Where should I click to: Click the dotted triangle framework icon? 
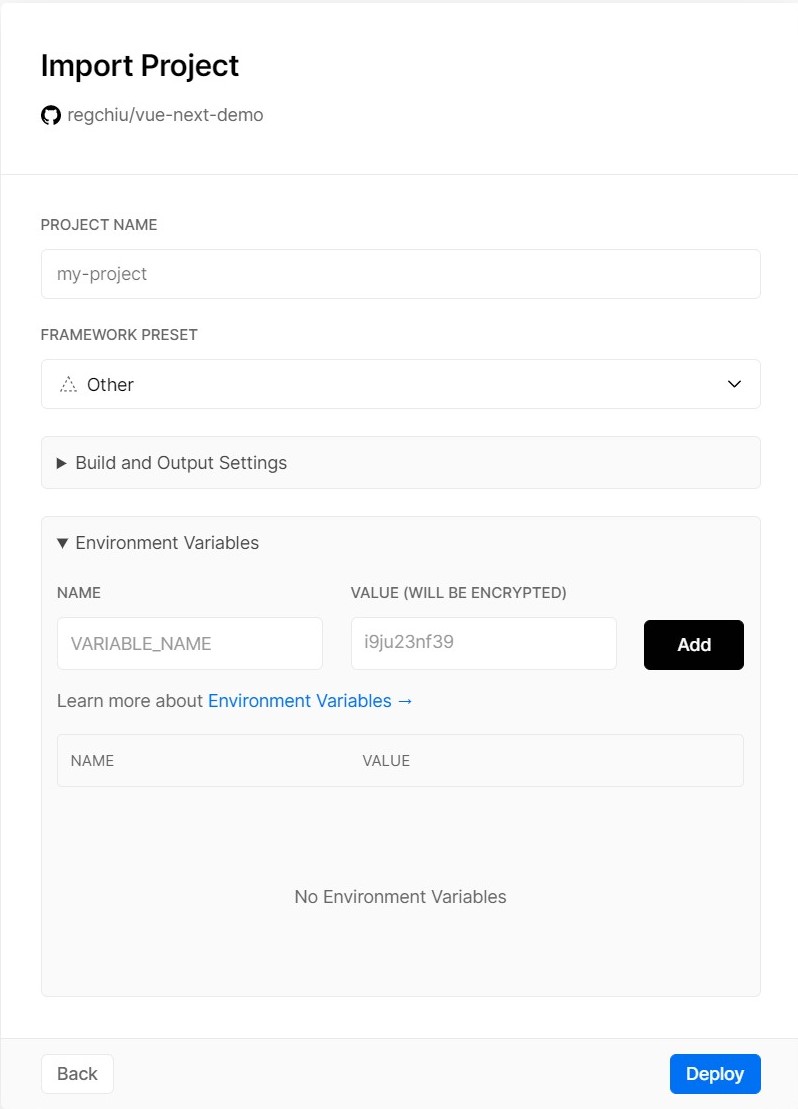(68, 385)
